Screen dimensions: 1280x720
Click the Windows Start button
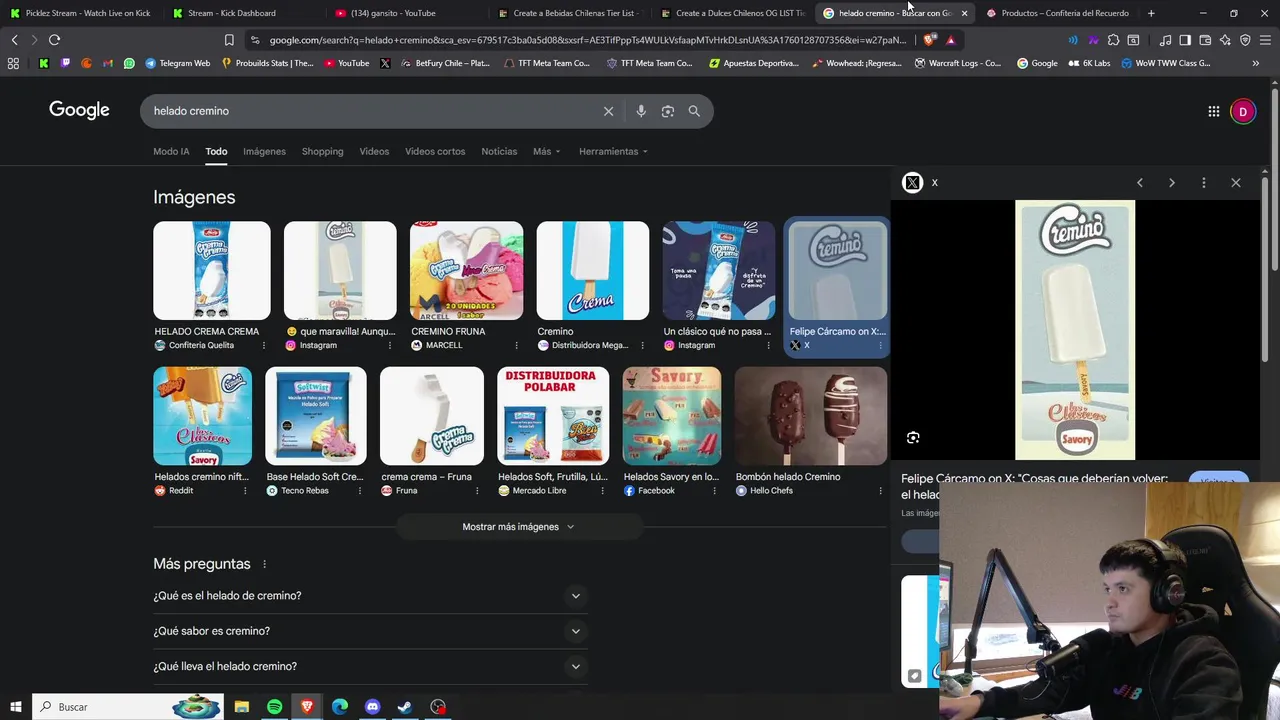pyautogui.click(x=15, y=707)
